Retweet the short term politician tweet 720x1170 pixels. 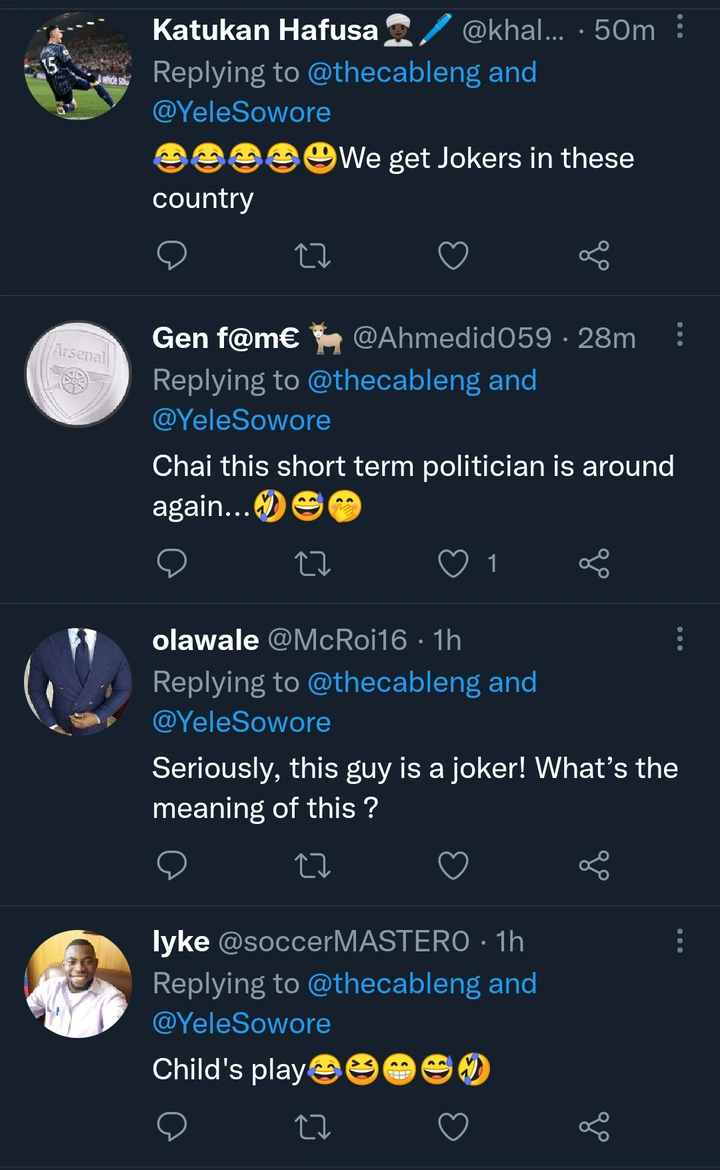click(314, 565)
